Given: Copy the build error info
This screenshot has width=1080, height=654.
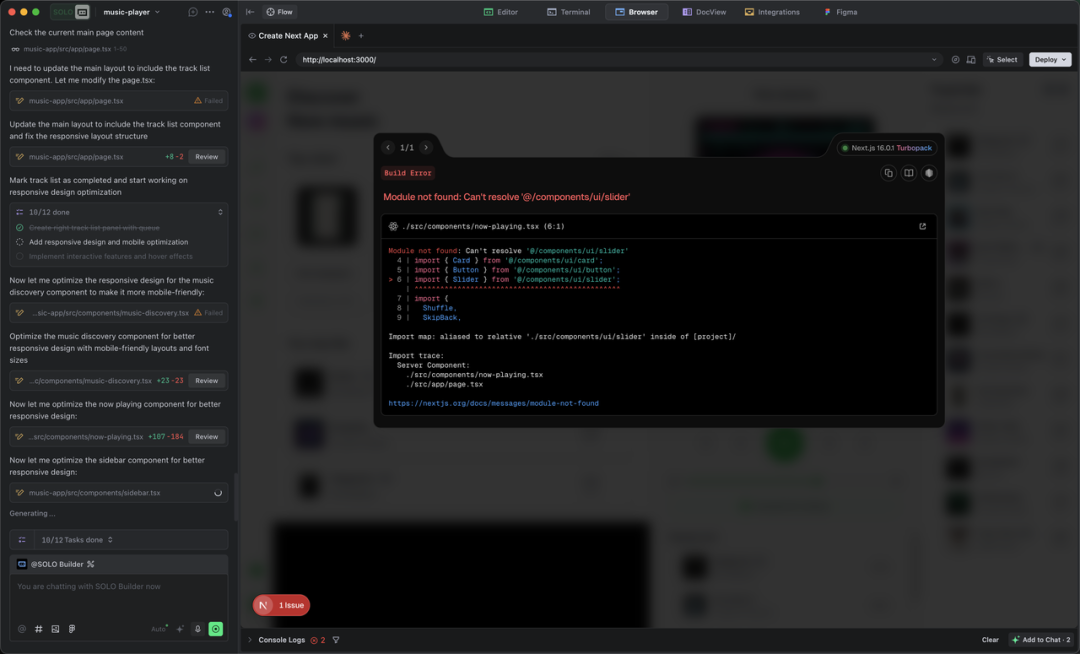Looking at the screenshot, I should coord(888,173).
